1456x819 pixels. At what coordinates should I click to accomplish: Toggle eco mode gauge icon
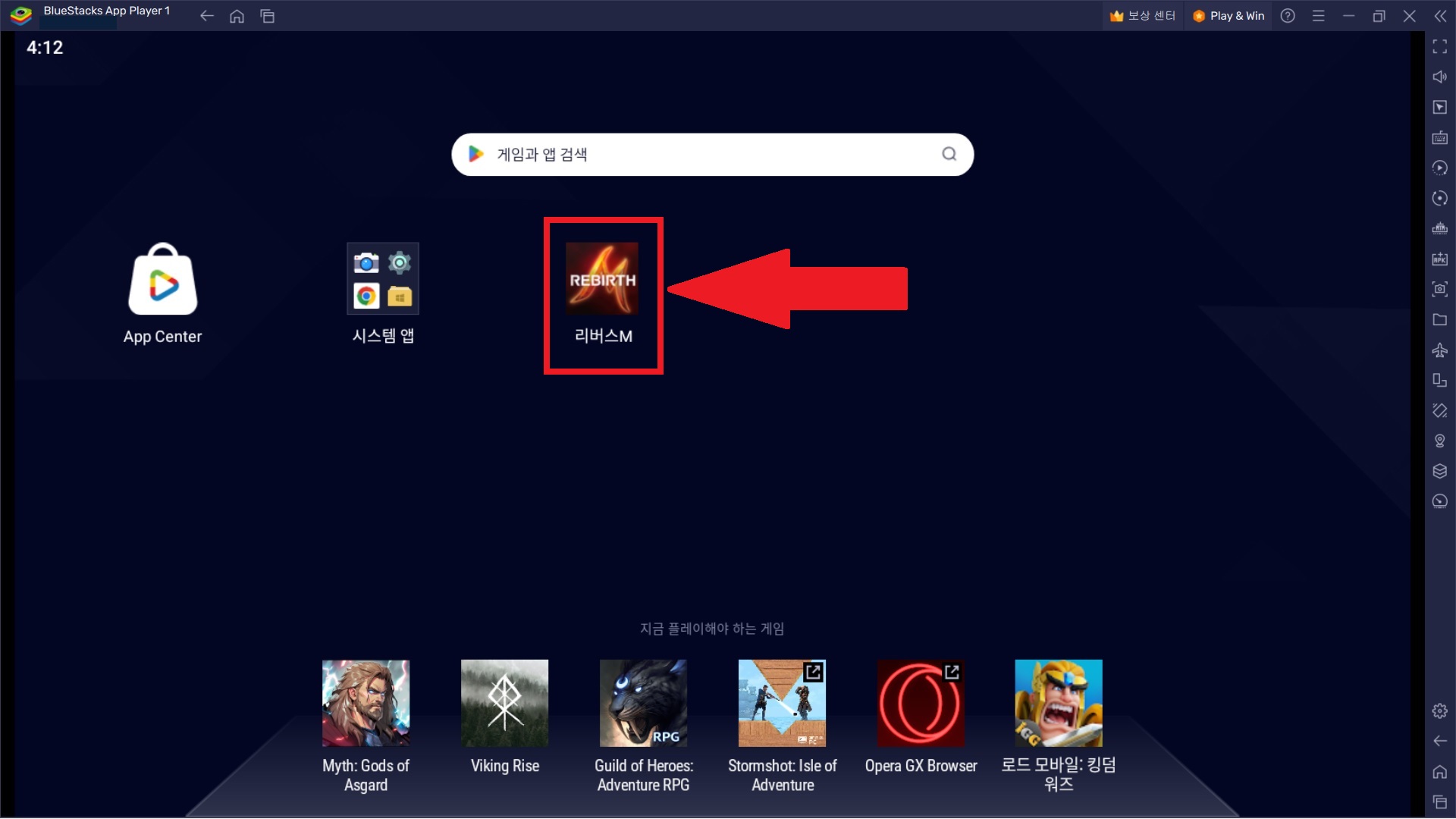(x=1440, y=502)
